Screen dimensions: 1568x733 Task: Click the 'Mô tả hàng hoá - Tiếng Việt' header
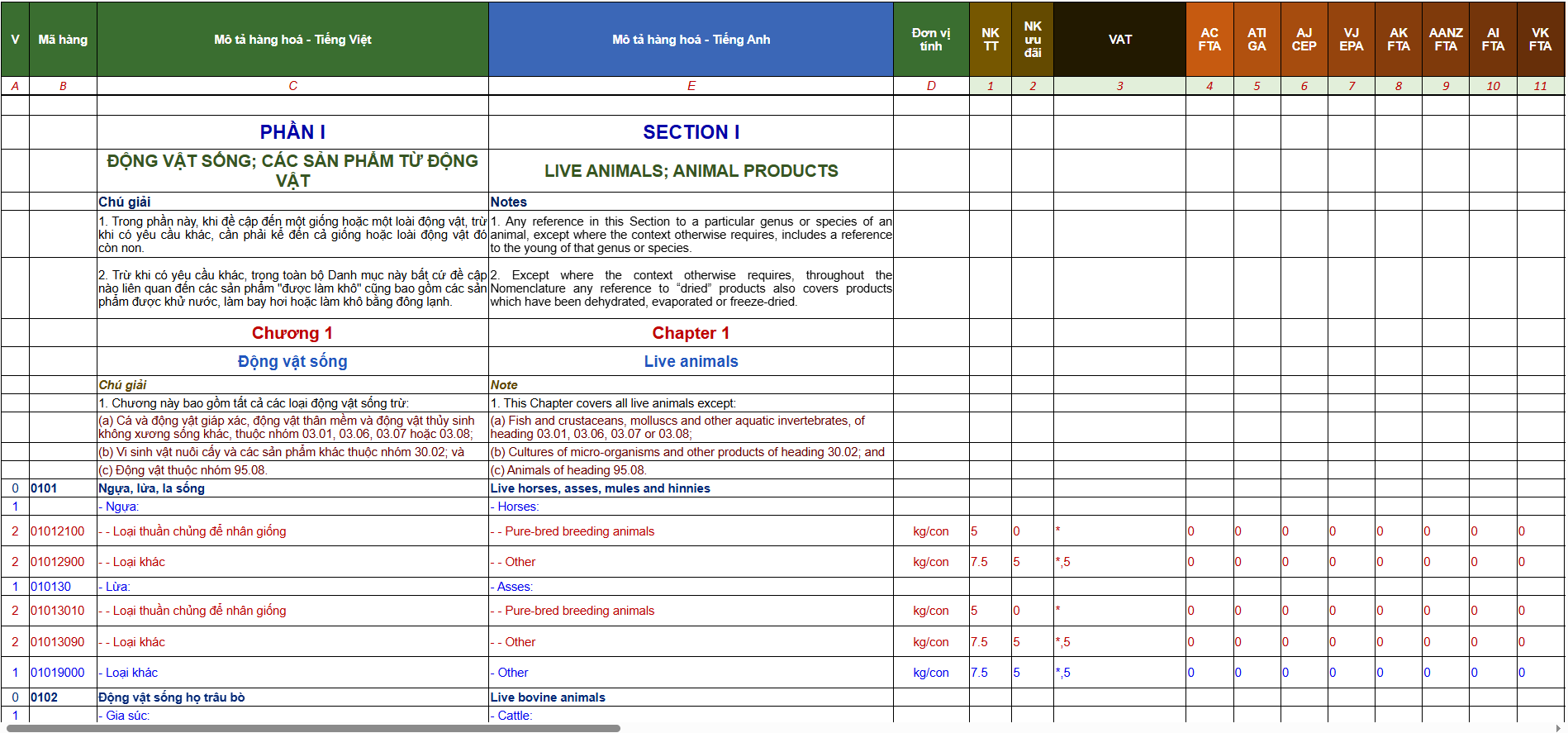292,39
